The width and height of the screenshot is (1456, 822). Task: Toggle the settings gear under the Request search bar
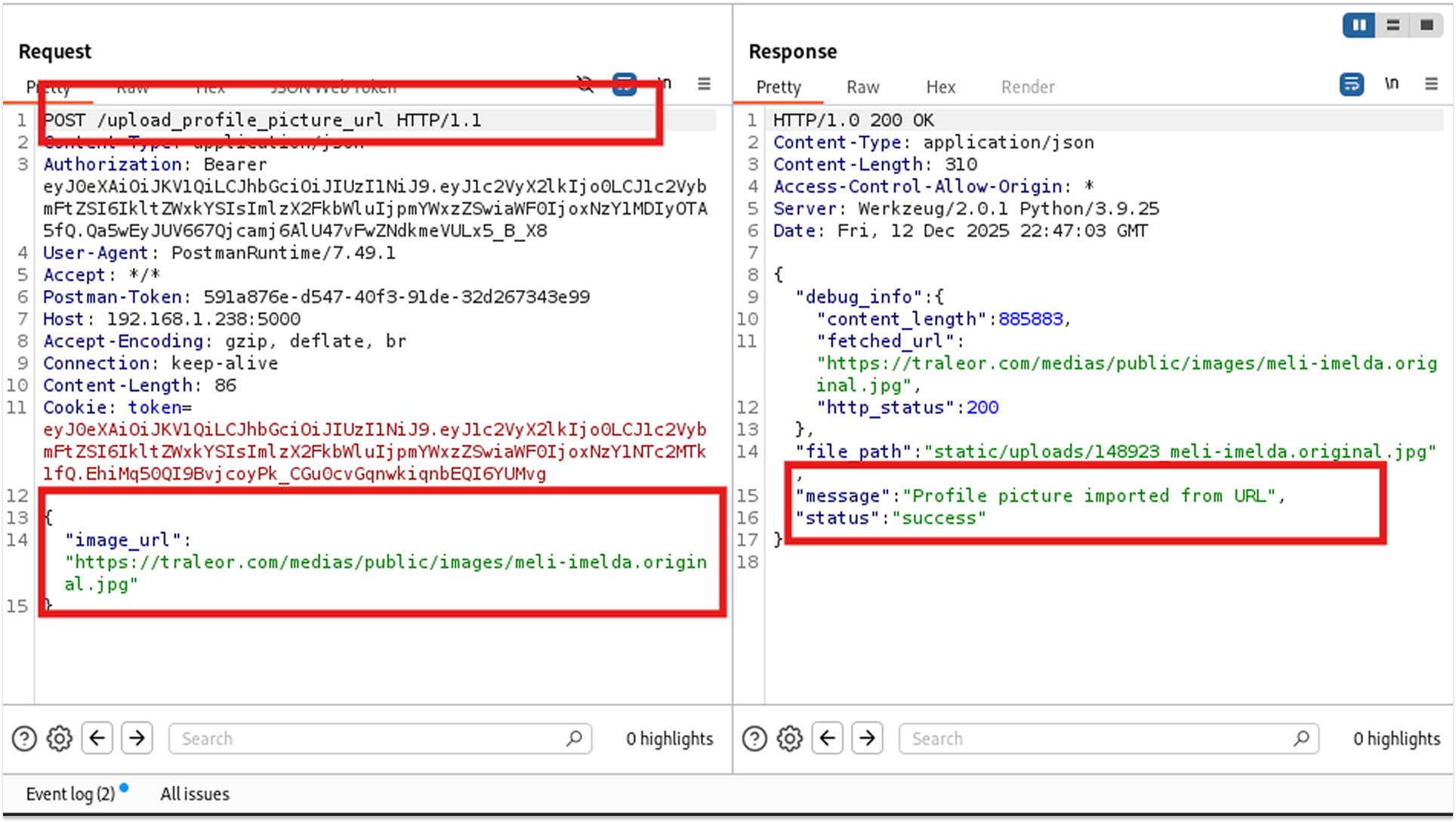tap(59, 738)
